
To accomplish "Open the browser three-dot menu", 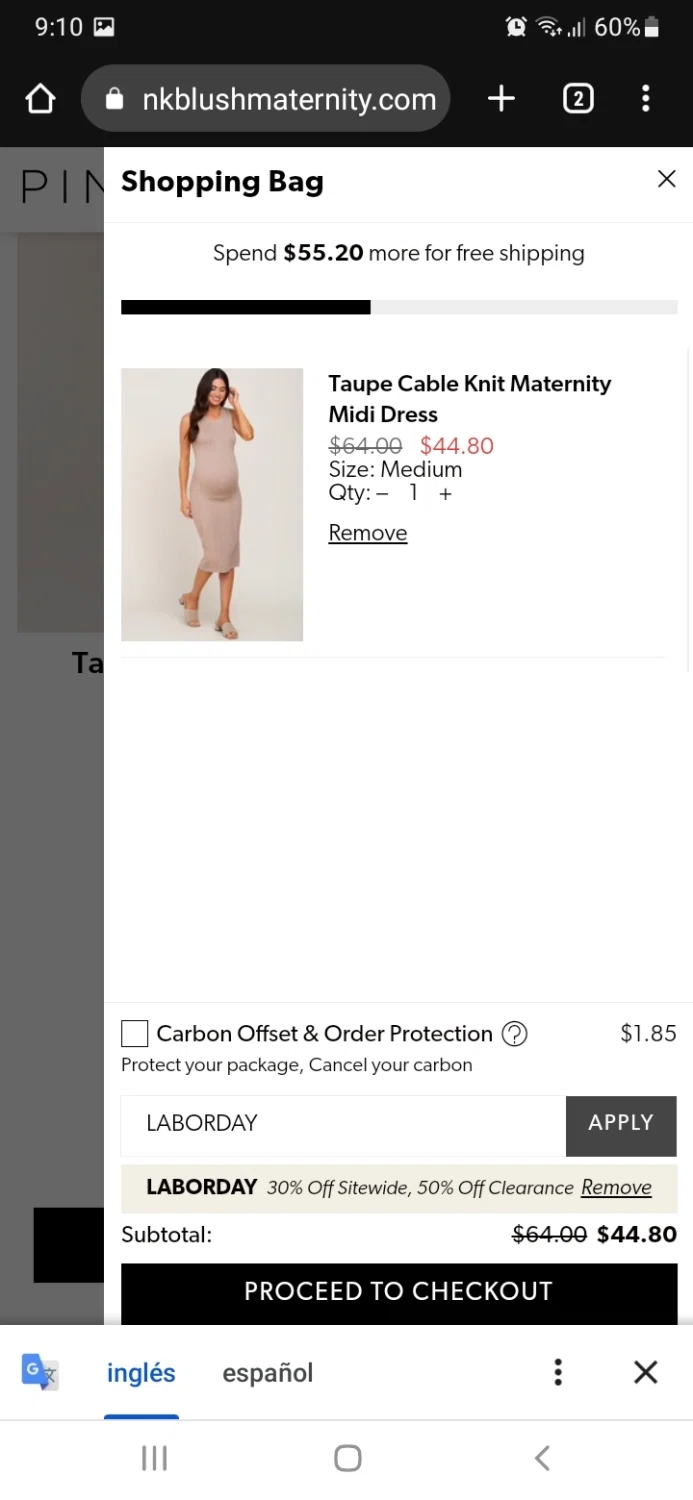I will 646,99.
